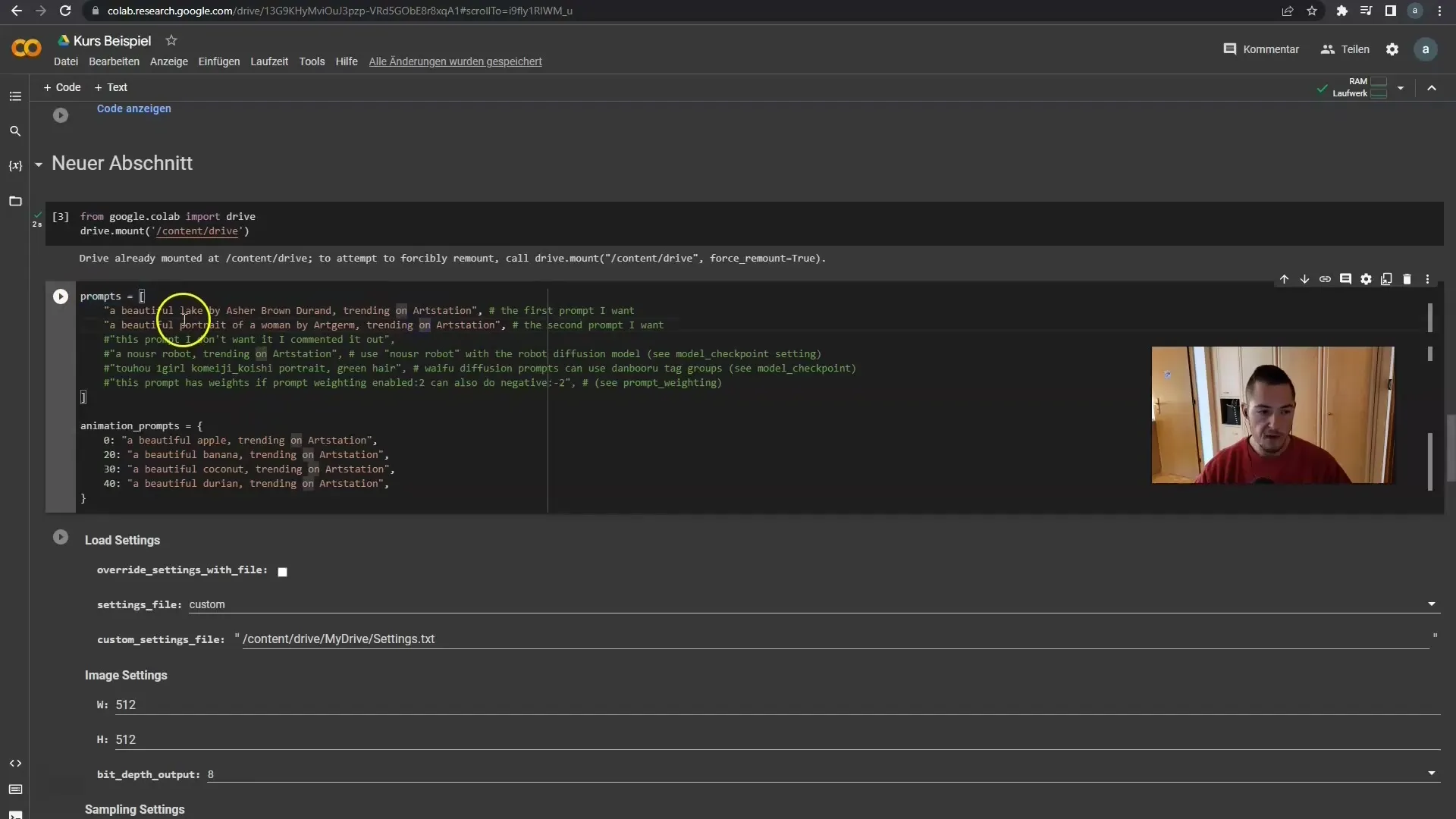Collapse the header with the chevron
This screenshot has width=1456, height=819.
(x=1432, y=88)
